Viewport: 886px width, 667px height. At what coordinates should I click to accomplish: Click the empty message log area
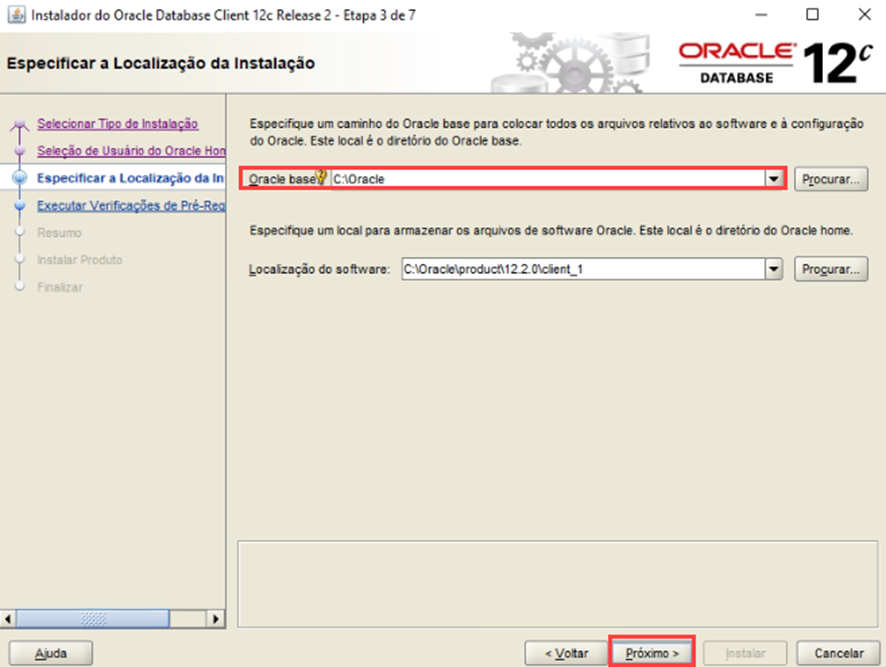[558, 584]
